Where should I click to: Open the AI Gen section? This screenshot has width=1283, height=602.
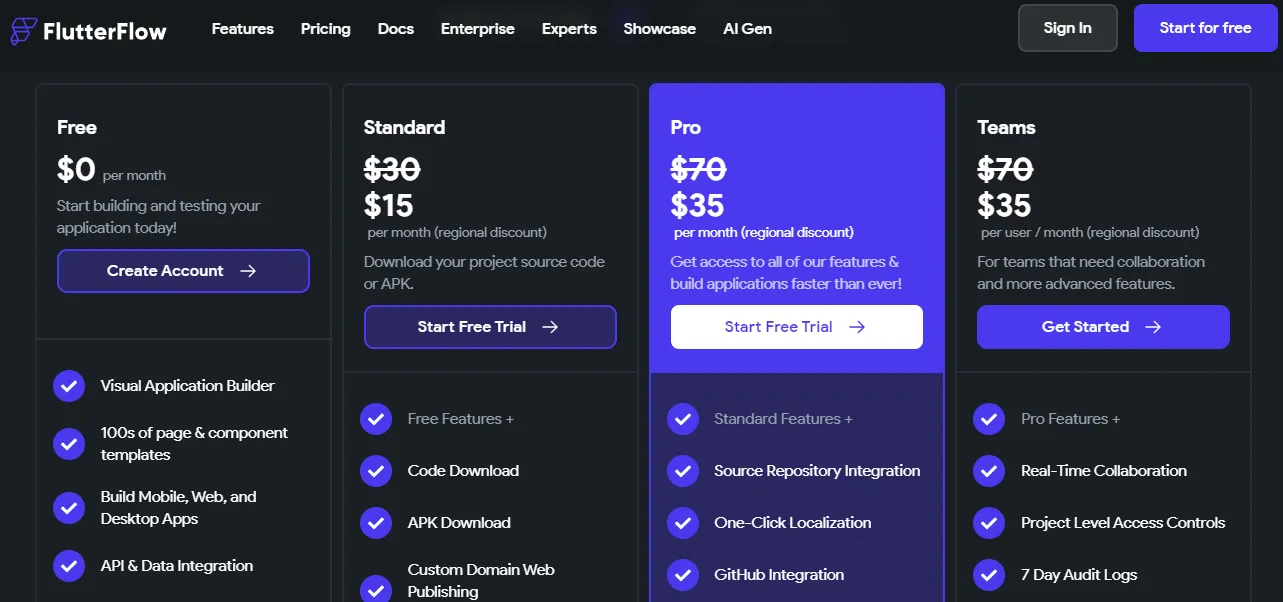746,29
